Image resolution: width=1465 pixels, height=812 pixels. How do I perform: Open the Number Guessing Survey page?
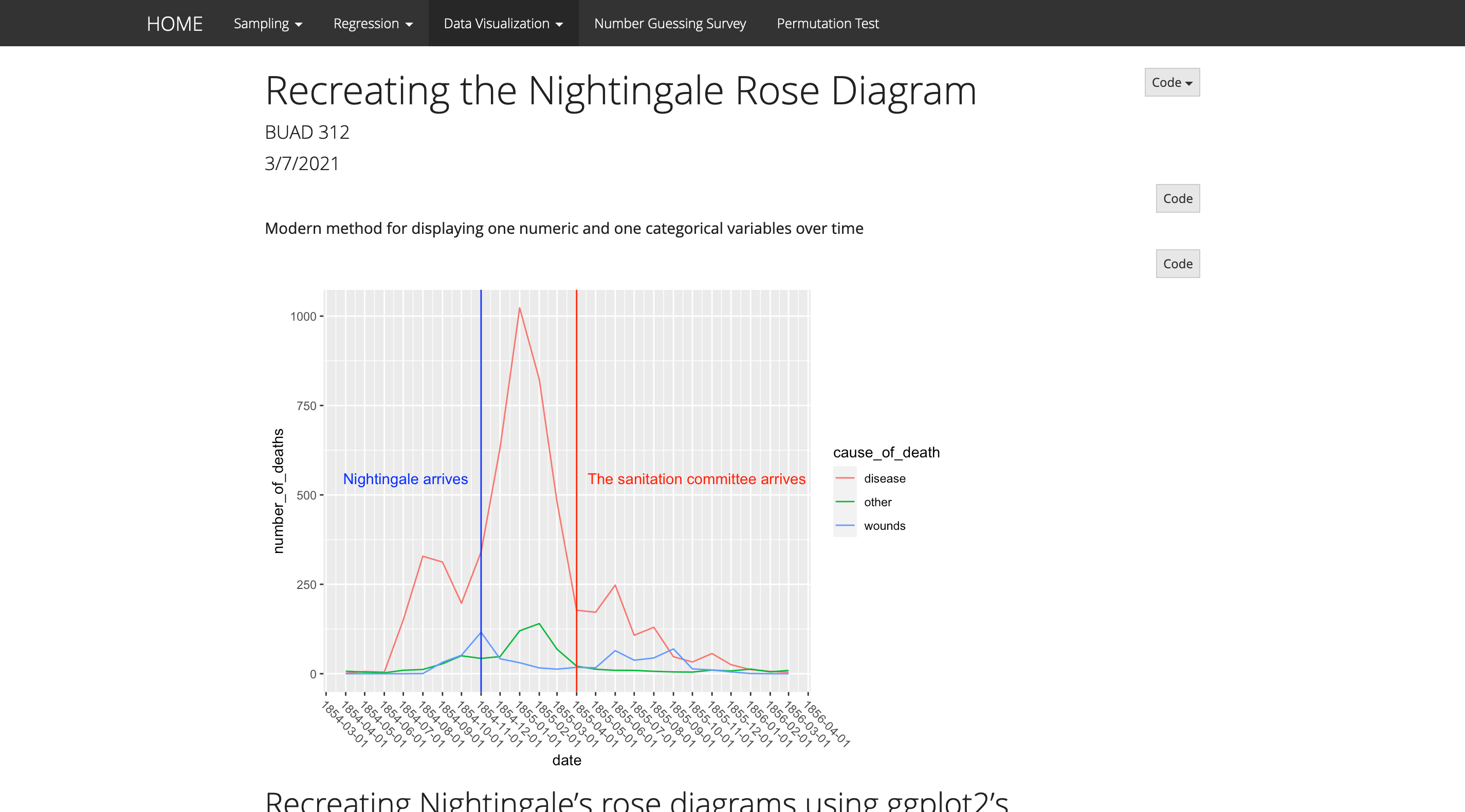click(669, 24)
